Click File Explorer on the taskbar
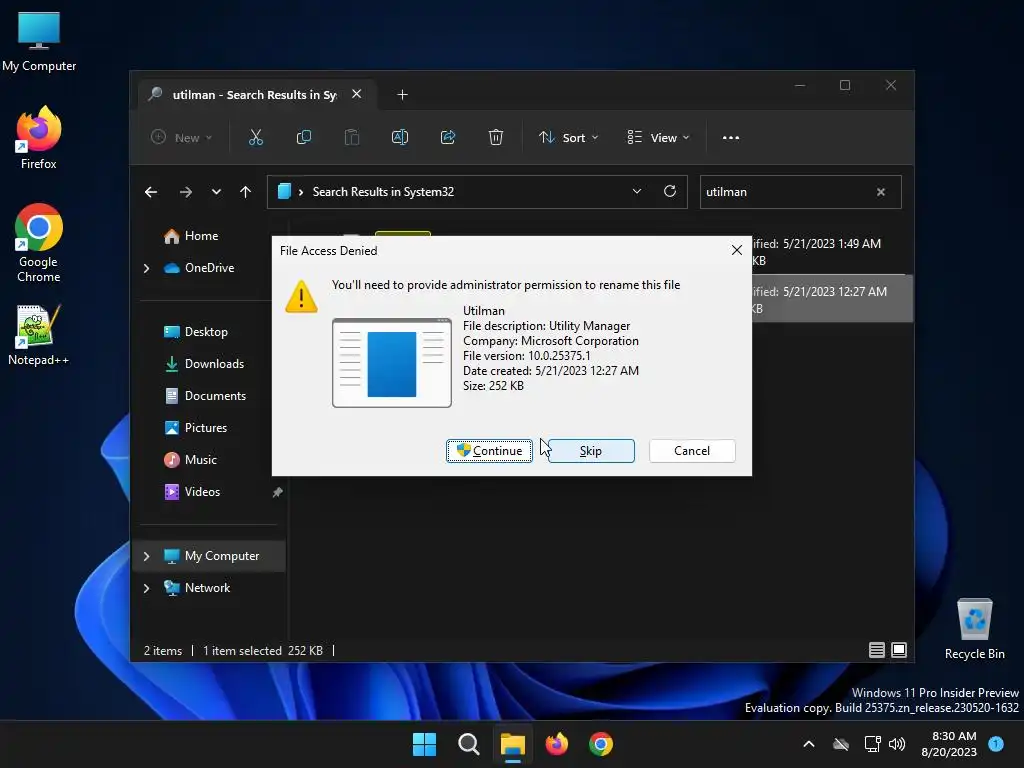The image size is (1024, 768). pos(513,744)
